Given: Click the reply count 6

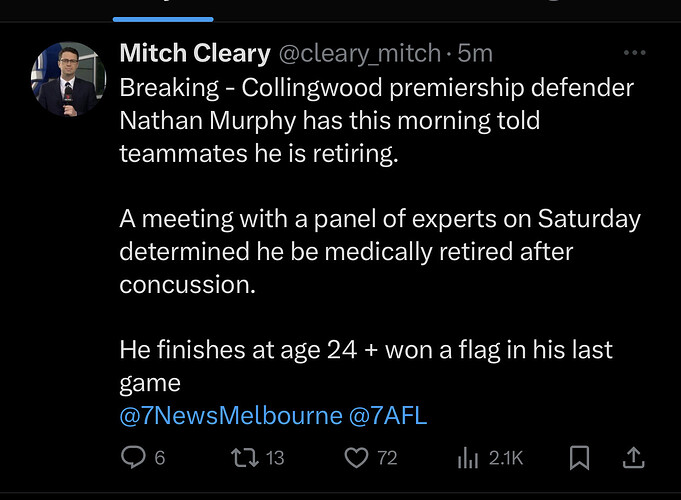Looking at the screenshot, I should pos(160,458).
